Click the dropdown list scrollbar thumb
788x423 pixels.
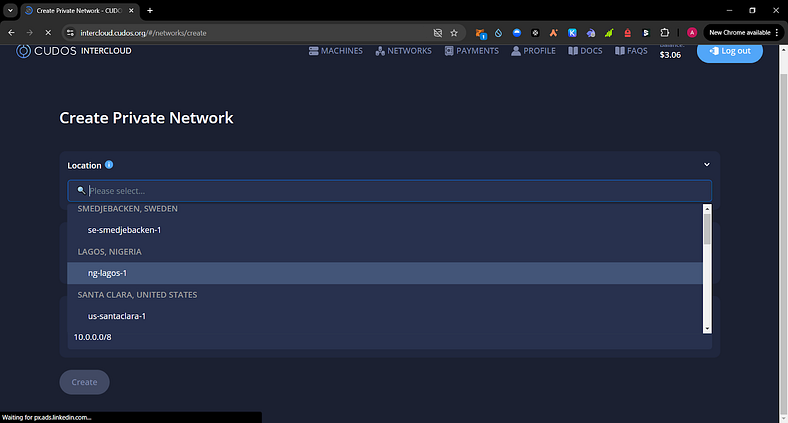point(707,229)
